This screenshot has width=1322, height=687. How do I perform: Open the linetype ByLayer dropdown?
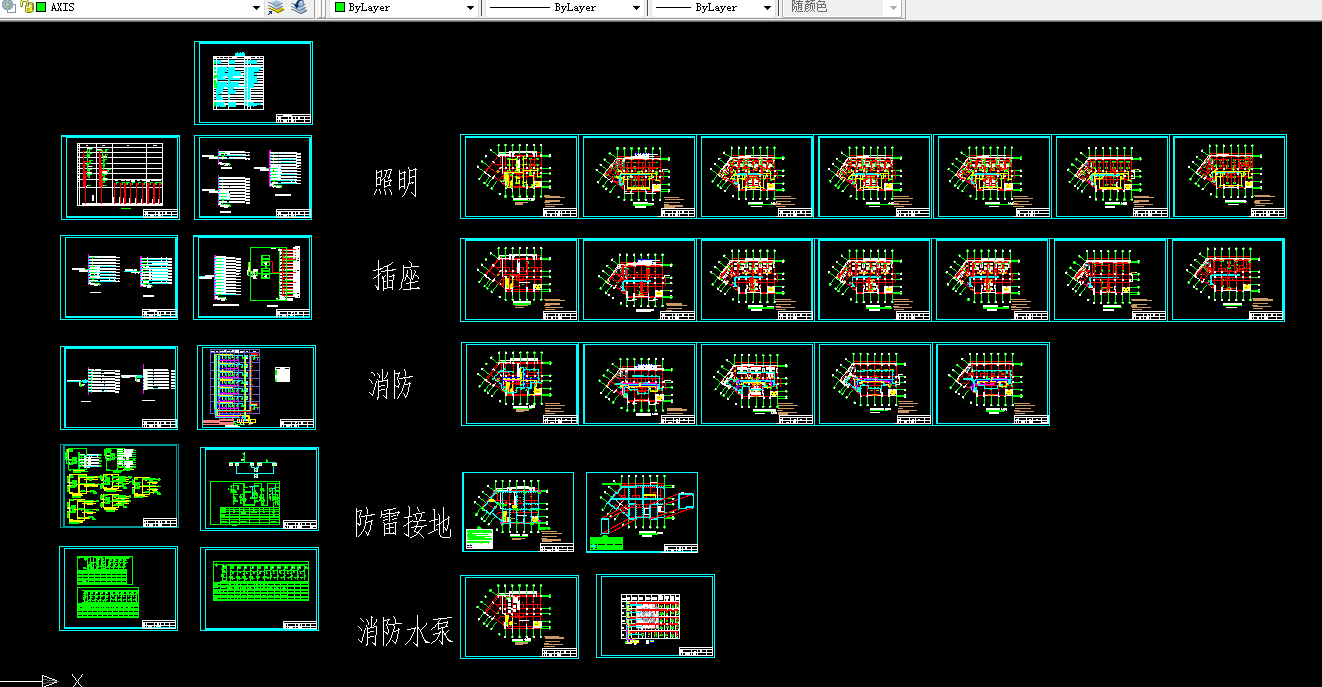[637, 8]
